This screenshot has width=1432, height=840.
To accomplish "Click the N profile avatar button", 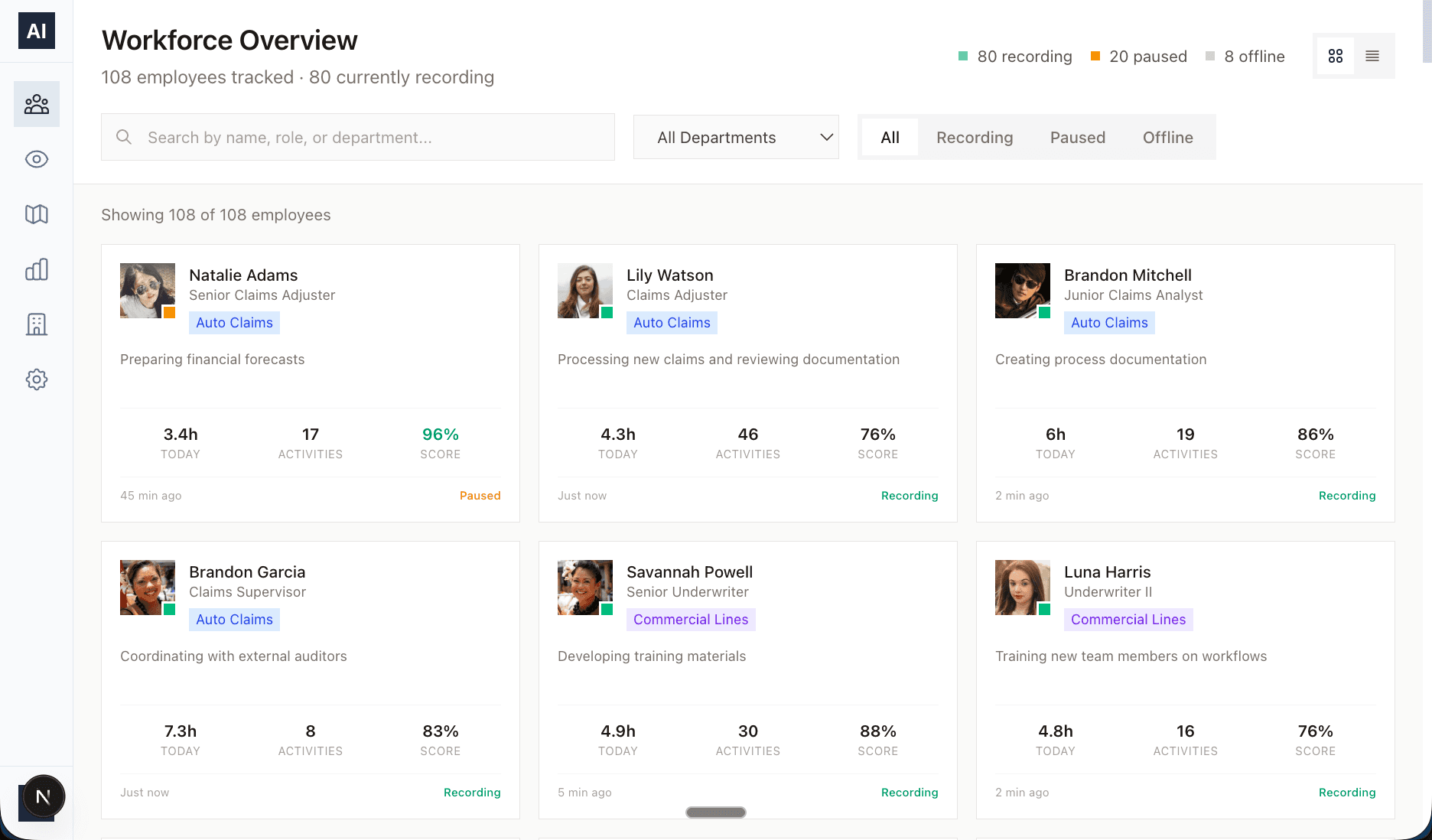I will pyautogui.click(x=43, y=796).
